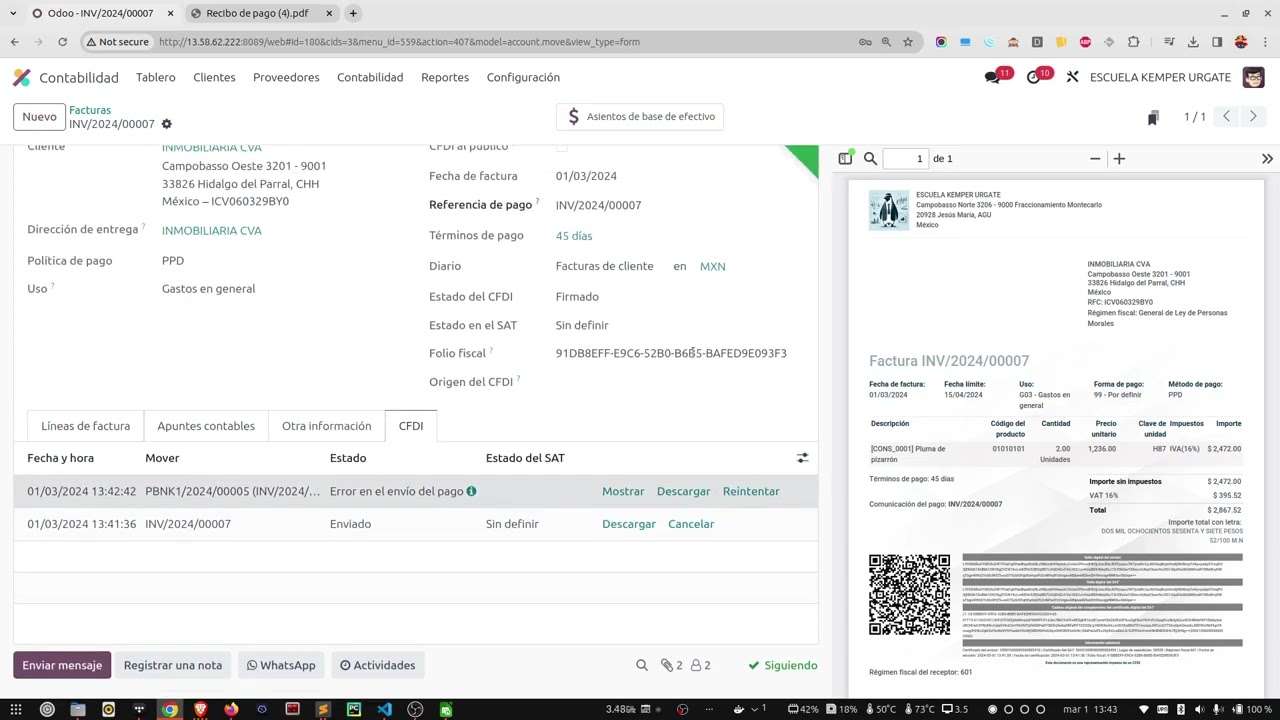
Task: Click followers person icon showing 2
Action: [700, 665]
